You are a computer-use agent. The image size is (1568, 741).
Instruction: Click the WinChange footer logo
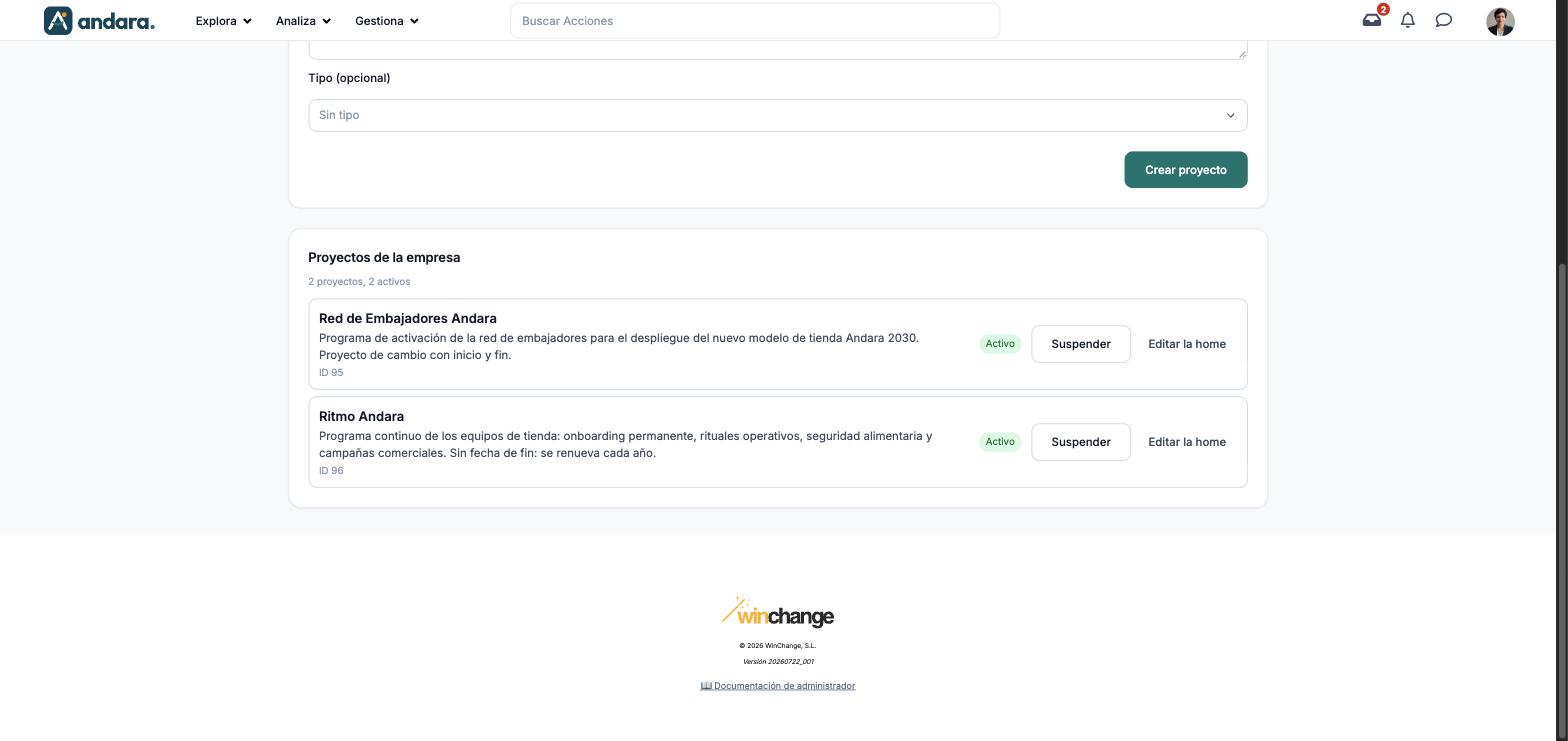pos(778,612)
